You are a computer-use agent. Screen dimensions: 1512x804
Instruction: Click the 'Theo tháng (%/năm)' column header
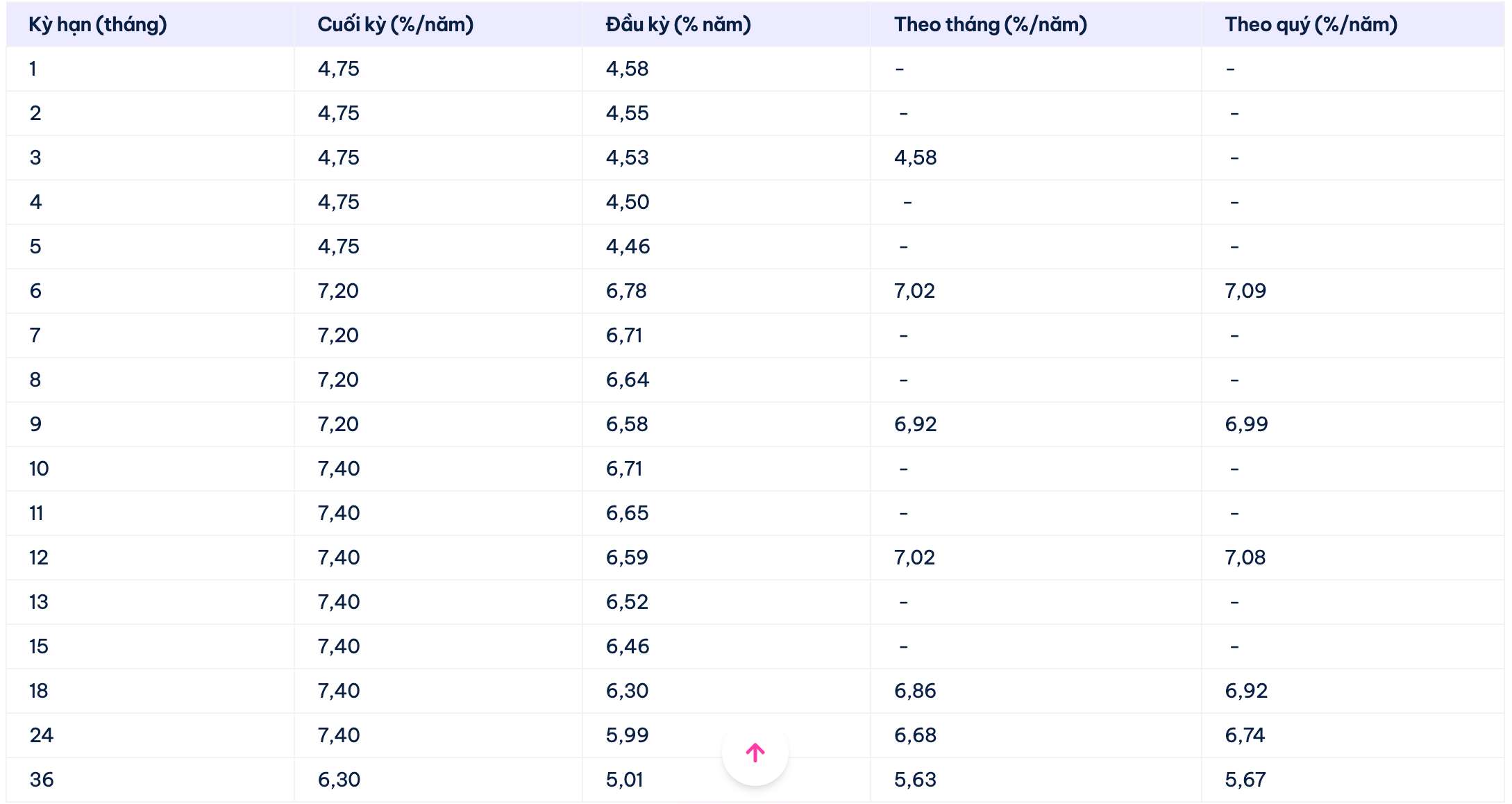pos(991,25)
